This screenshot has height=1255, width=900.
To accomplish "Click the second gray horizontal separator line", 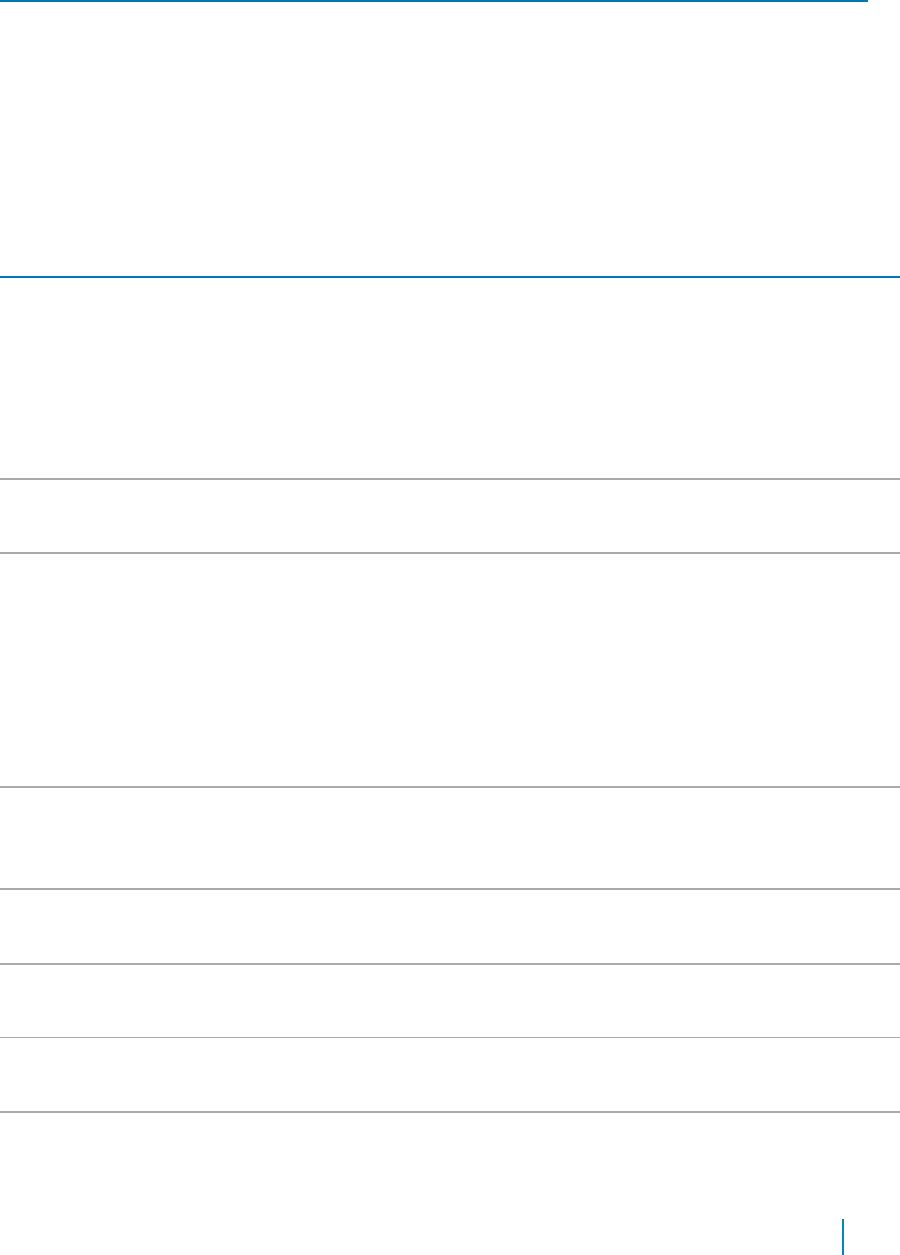I will tap(450, 553).
